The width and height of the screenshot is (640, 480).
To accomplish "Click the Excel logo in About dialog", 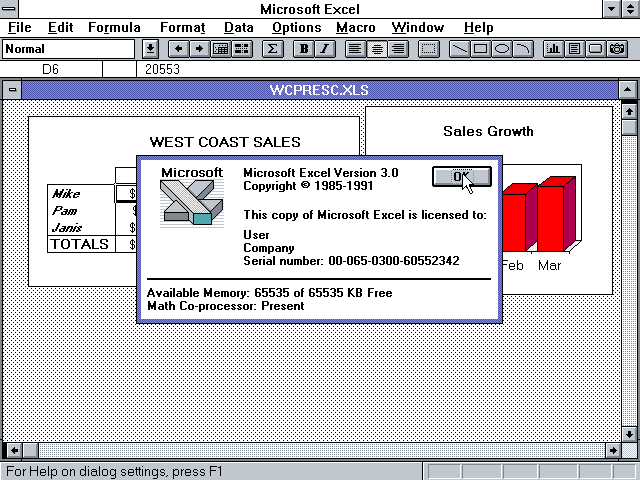I will pos(192,203).
